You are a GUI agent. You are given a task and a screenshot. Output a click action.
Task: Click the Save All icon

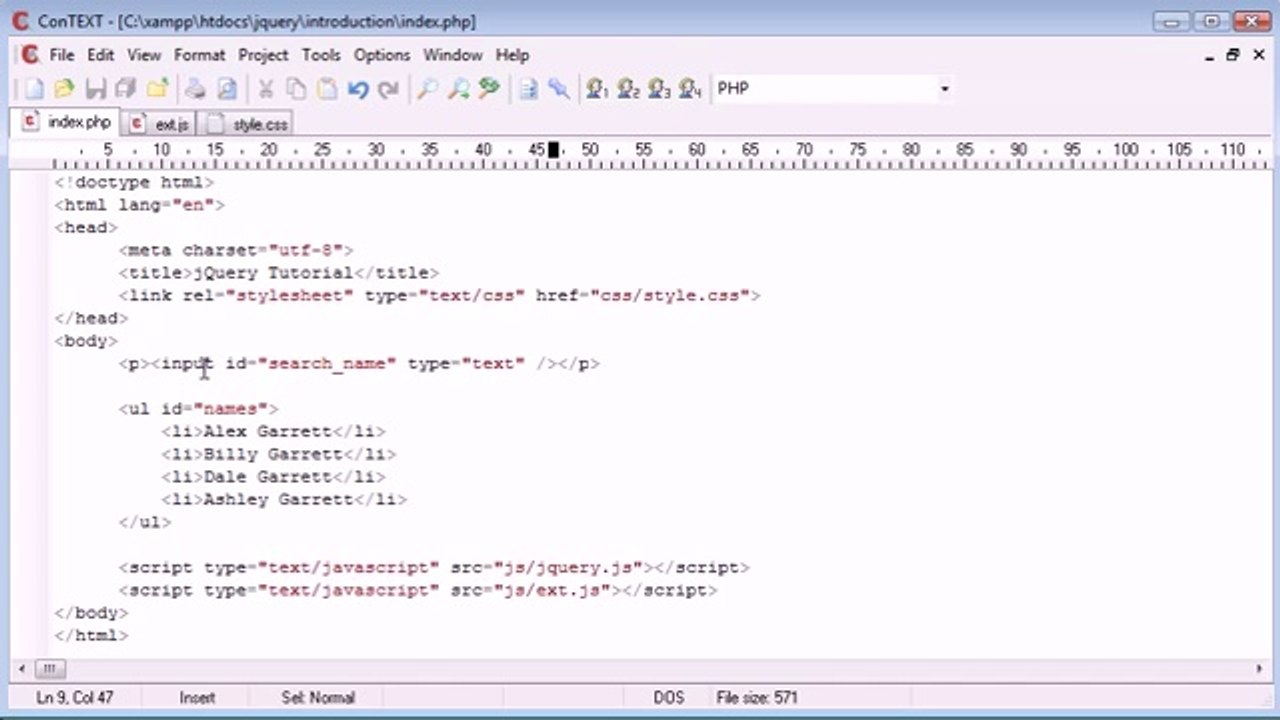click(125, 89)
